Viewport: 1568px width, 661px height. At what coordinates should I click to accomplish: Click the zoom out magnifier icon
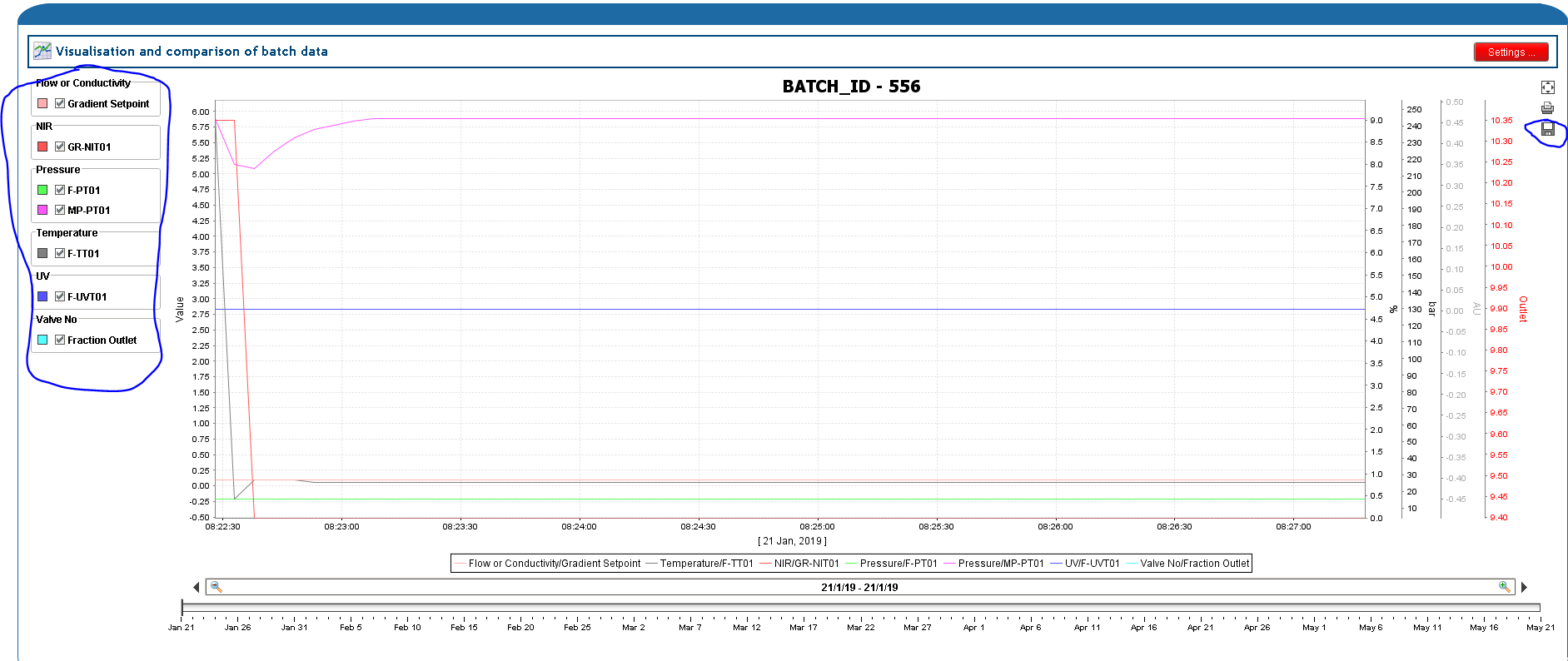coord(216,587)
